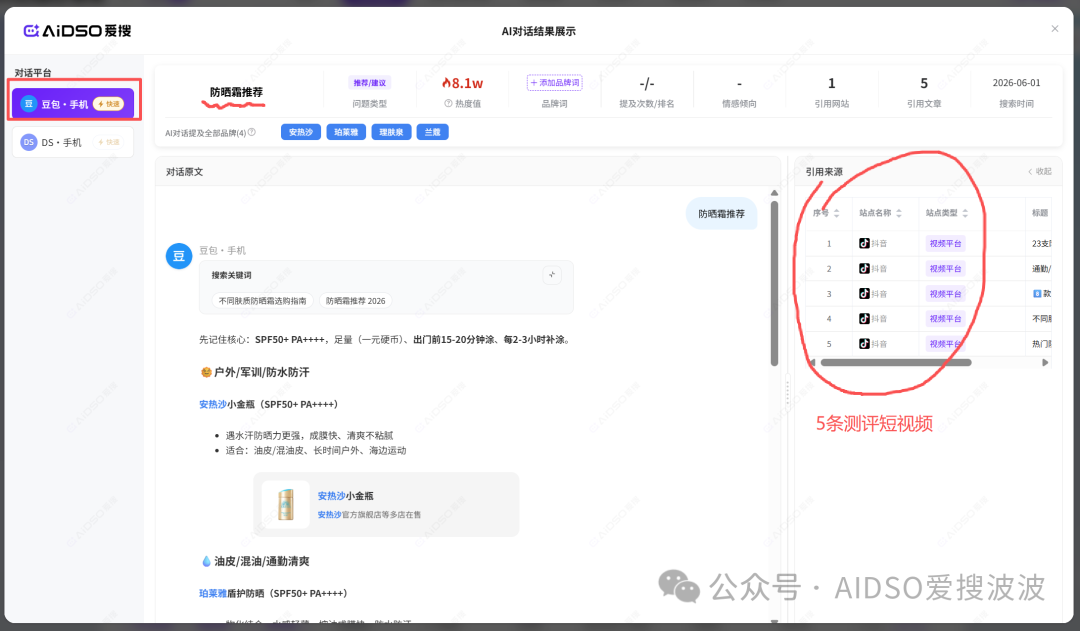The image size is (1080, 631).
Task: Click the sun emoji beside 户外/军训/防水防汗
Action: [x=206, y=373]
